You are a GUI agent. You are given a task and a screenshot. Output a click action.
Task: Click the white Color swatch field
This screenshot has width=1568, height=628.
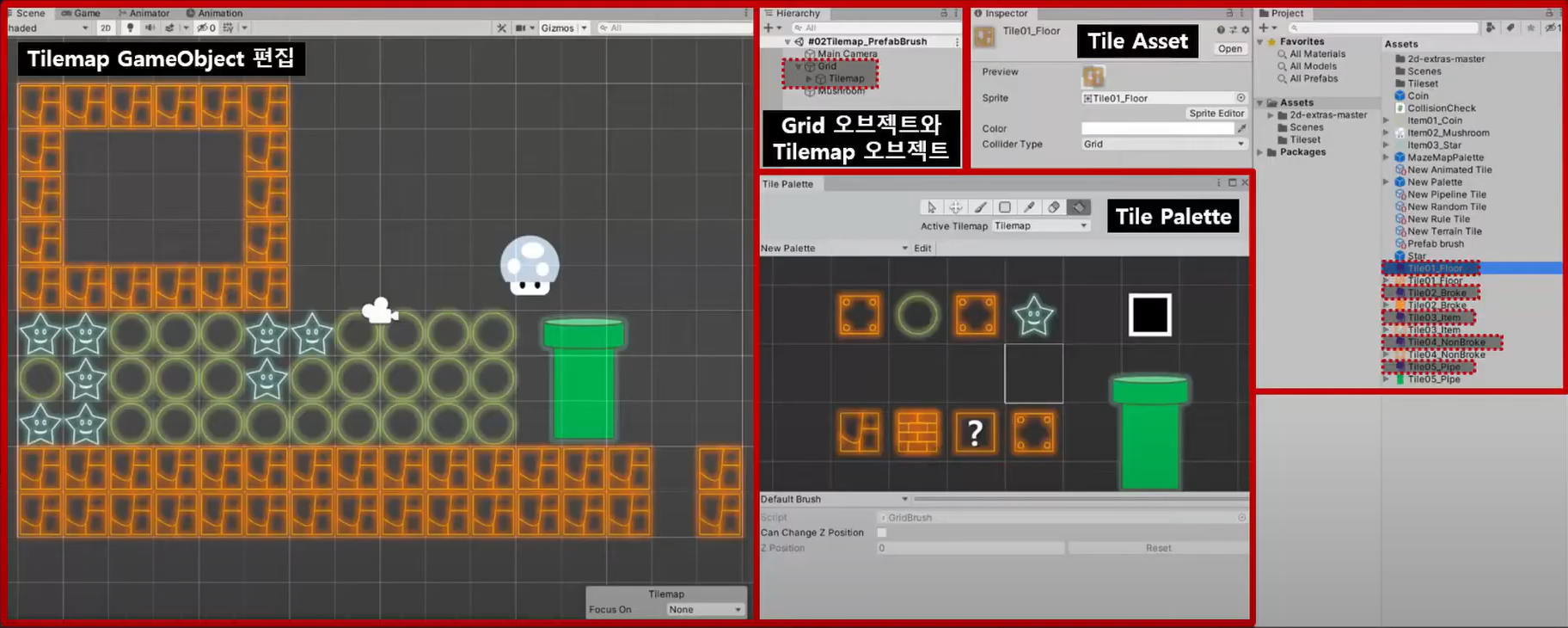[x=1157, y=128]
